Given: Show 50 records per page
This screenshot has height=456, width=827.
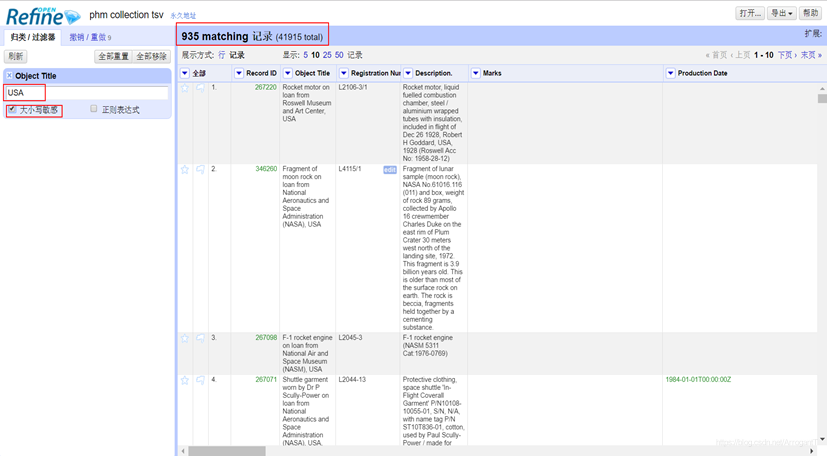Looking at the screenshot, I should 339,55.
